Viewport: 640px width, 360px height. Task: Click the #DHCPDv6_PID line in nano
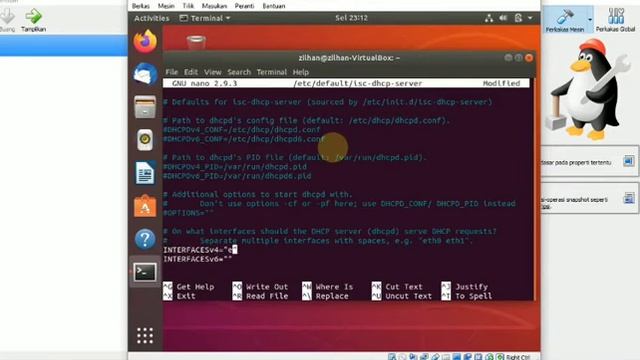click(237, 176)
